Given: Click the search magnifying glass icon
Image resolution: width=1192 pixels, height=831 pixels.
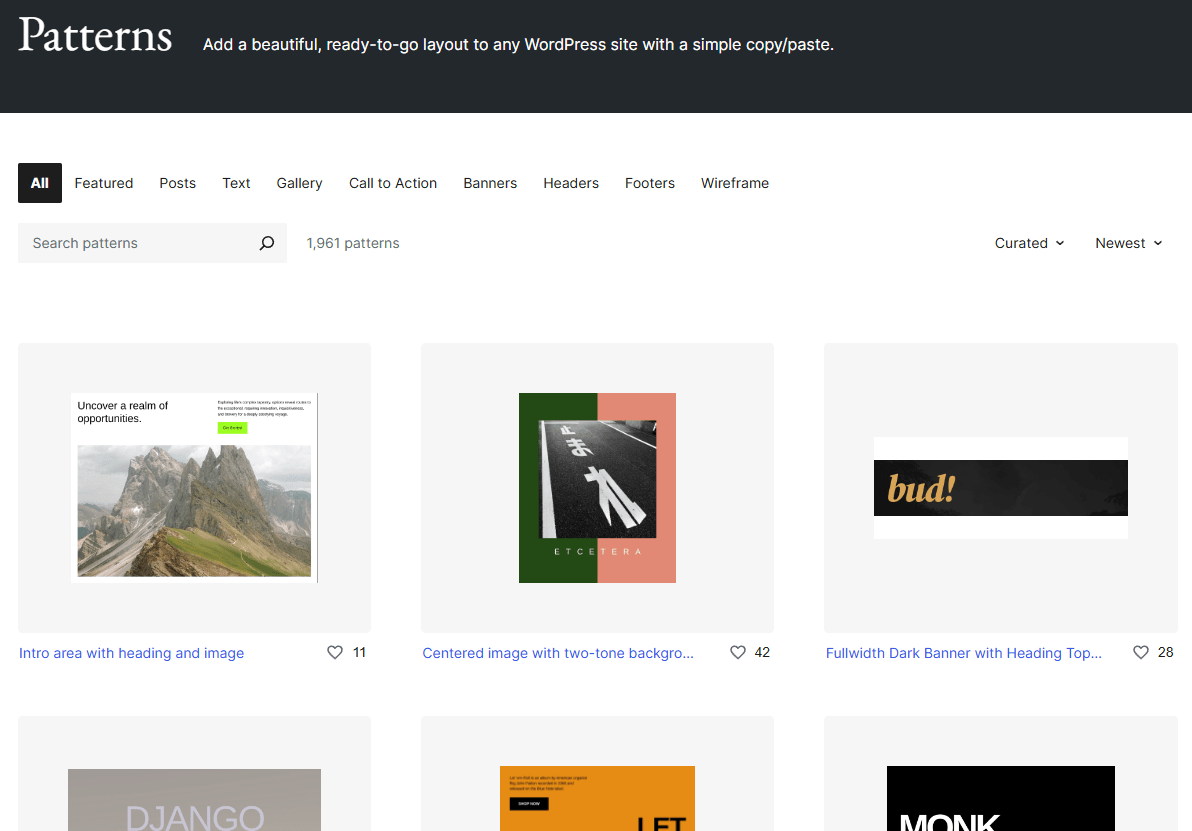Looking at the screenshot, I should [266, 243].
